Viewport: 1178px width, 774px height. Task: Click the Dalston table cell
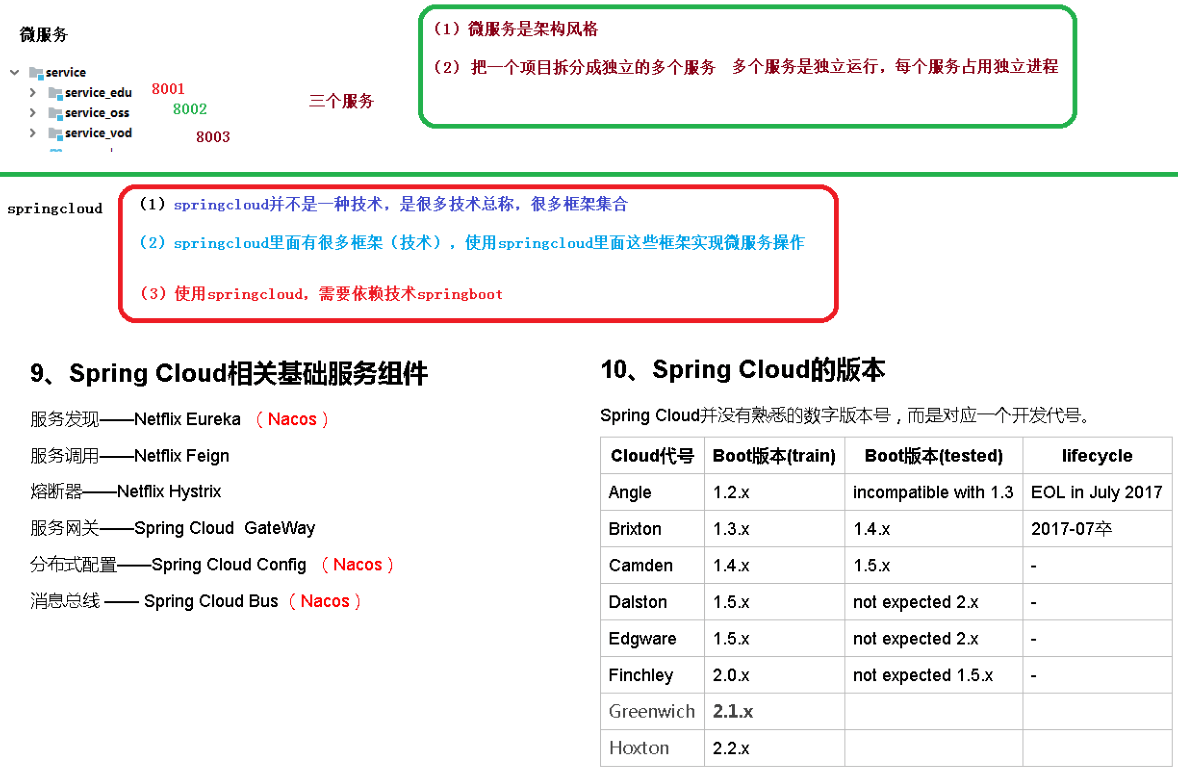tap(652, 602)
